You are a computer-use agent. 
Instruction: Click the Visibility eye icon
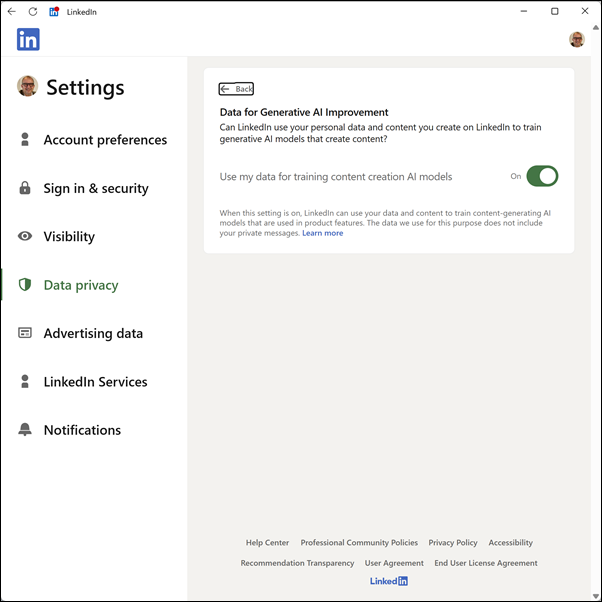tap(25, 237)
